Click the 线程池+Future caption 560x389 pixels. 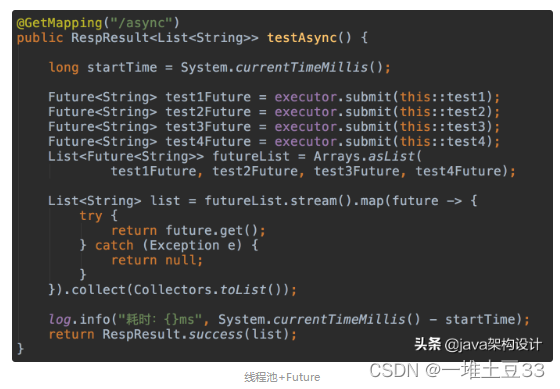pyautogui.click(x=282, y=377)
